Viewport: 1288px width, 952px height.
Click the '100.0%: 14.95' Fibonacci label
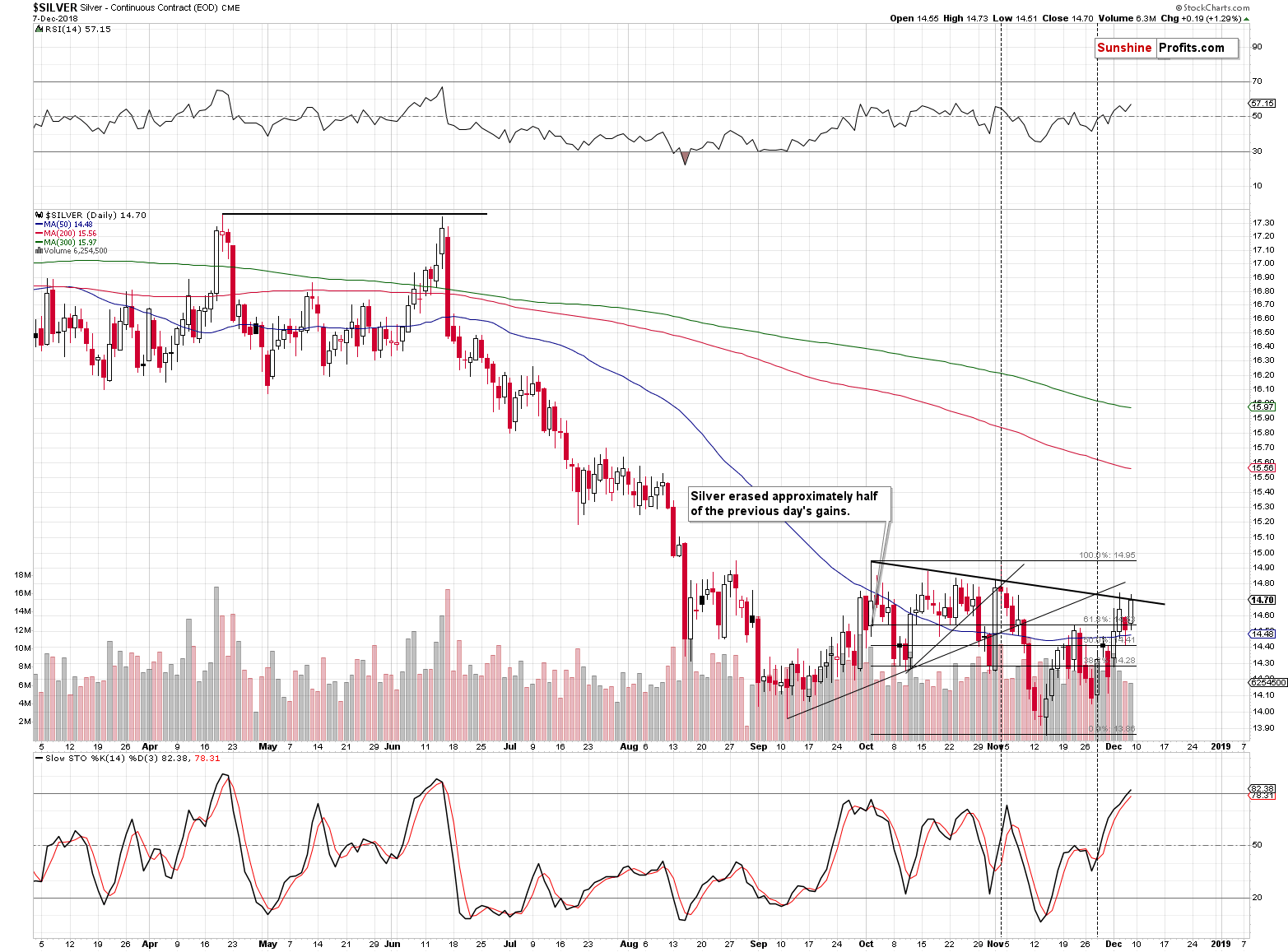coord(1107,555)
